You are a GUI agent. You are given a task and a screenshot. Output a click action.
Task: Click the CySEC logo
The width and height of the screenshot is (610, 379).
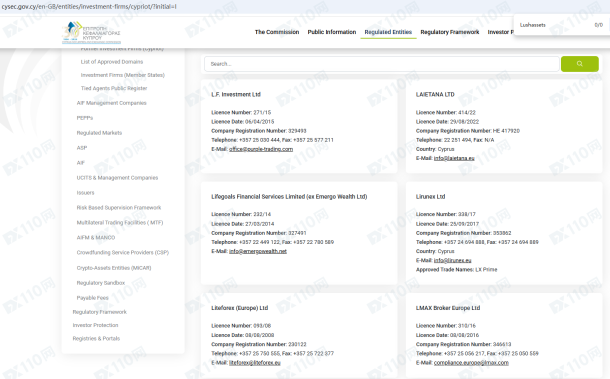[92, 32]
